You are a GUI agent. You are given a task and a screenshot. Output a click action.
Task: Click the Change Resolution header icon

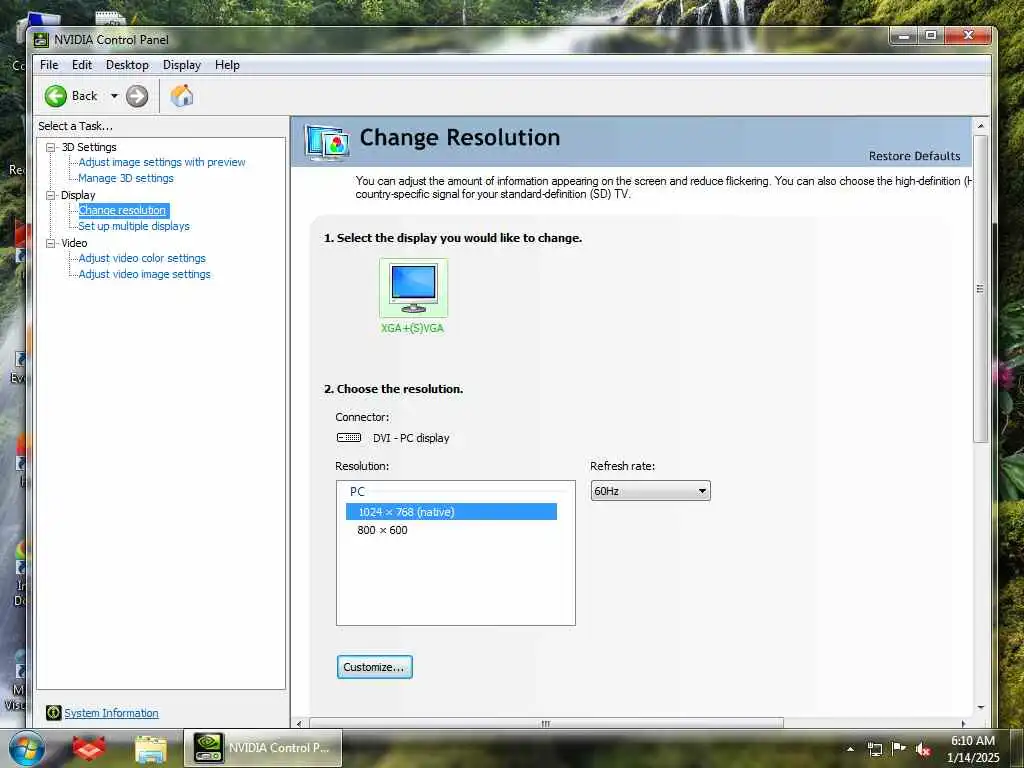point(327,142)
